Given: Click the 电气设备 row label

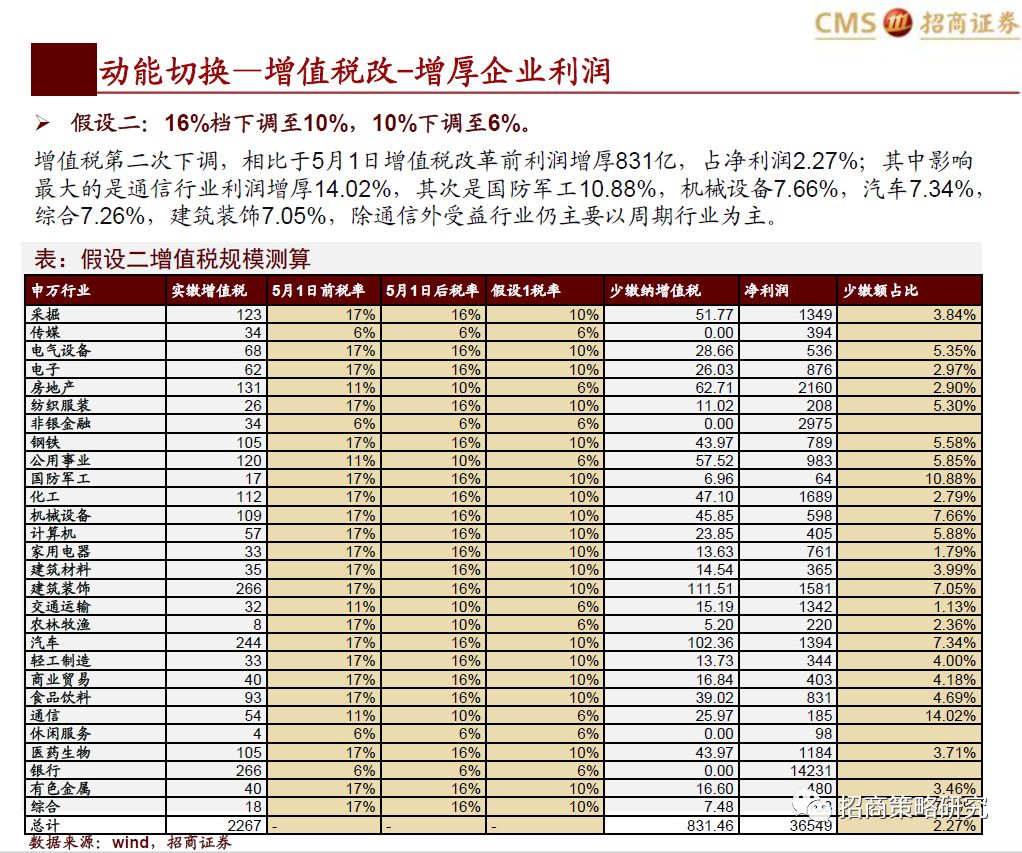Looking at the screenshot, I should click(60, 351).
